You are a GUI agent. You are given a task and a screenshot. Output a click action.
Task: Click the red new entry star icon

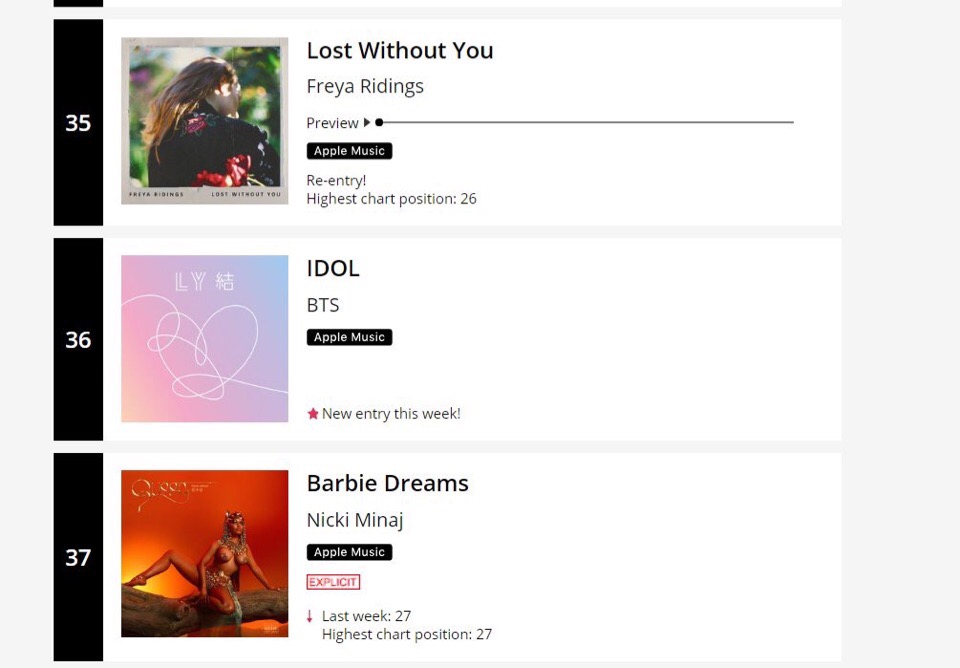point(313,414)
